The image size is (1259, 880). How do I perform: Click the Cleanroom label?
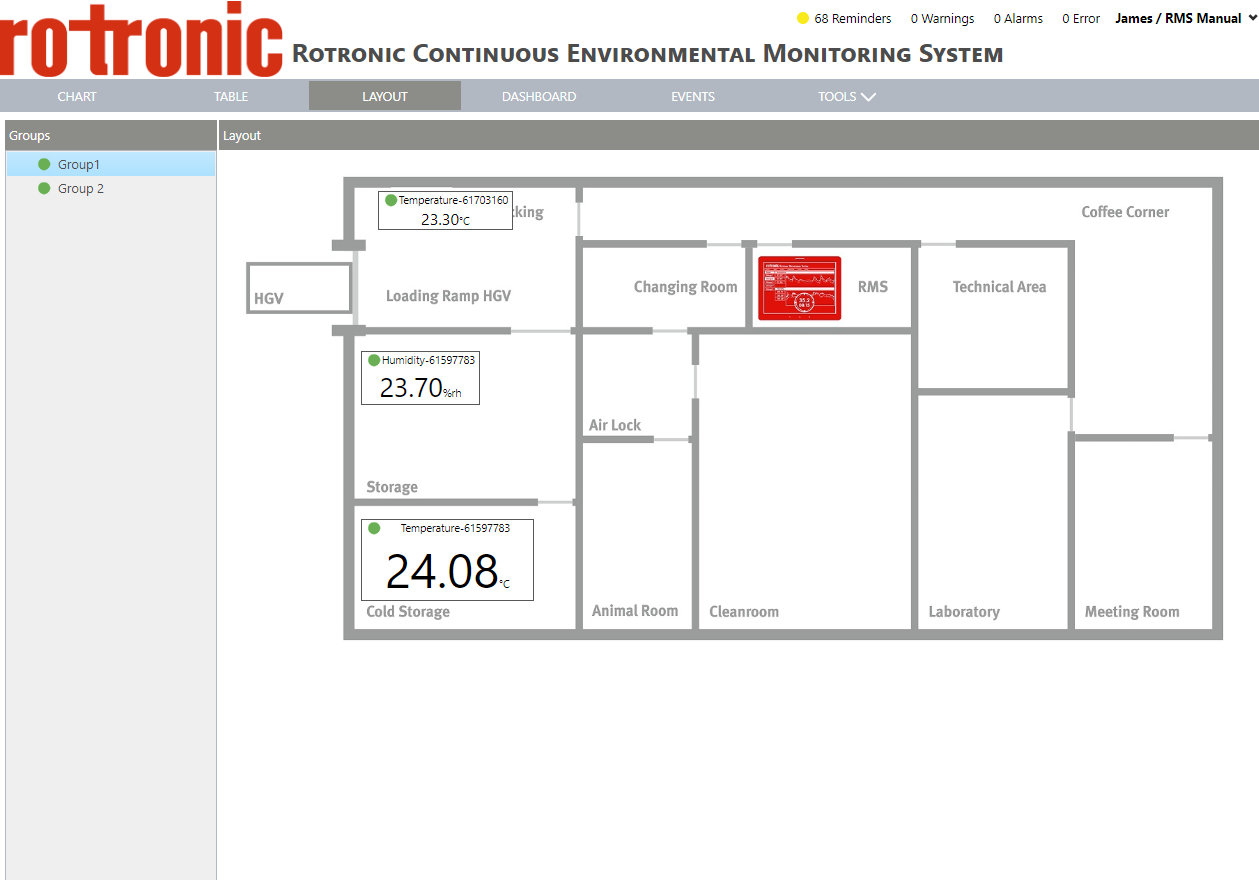[744, 612]
